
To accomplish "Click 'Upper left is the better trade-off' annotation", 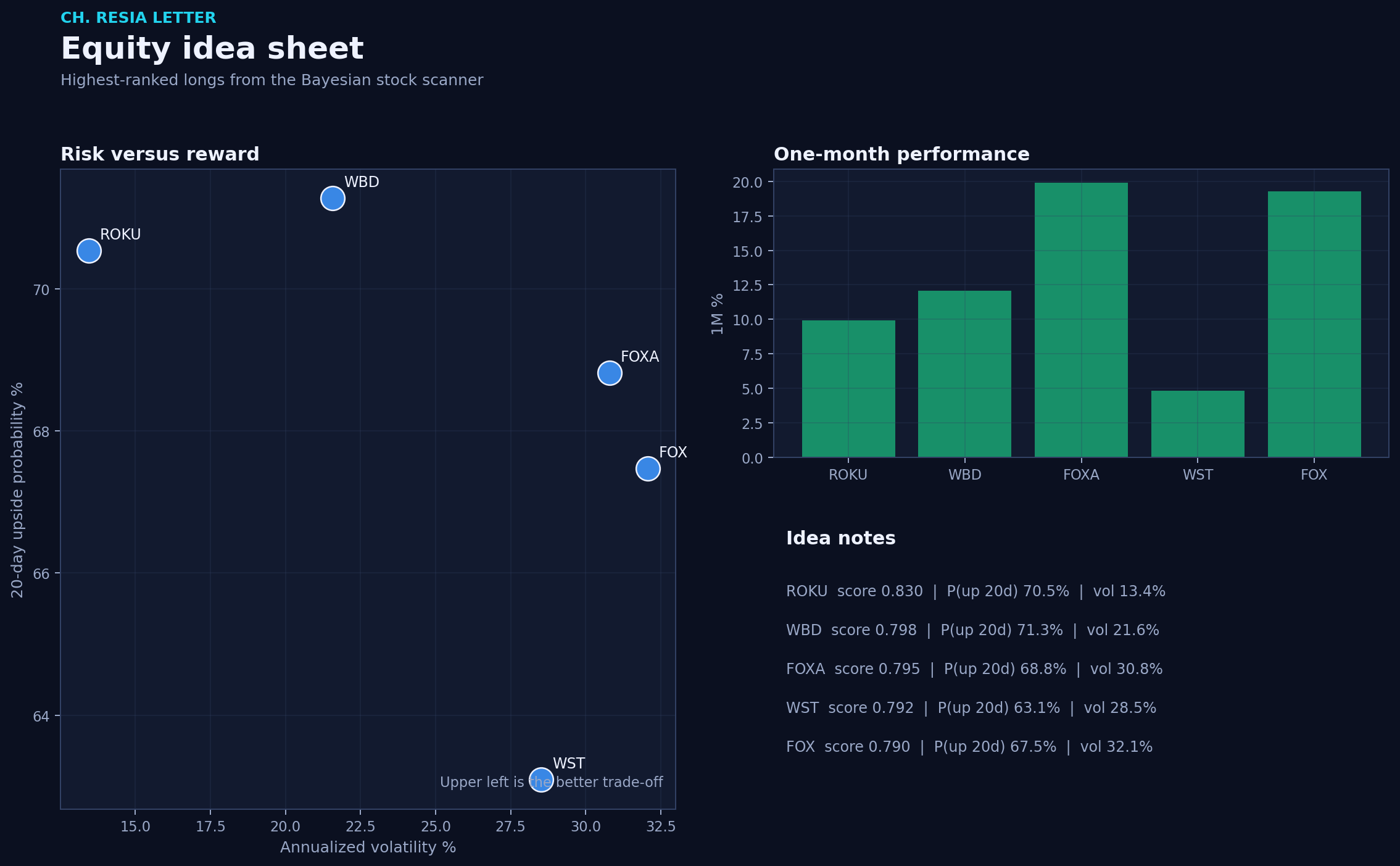I will click(x=552, y=783).
